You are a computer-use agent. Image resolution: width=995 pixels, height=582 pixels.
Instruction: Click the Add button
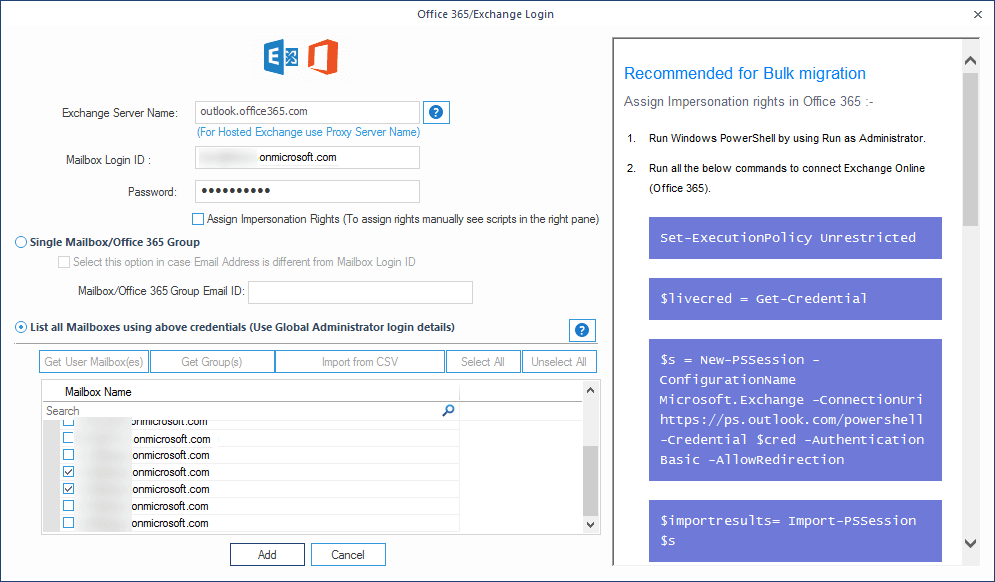pos(267,555)
